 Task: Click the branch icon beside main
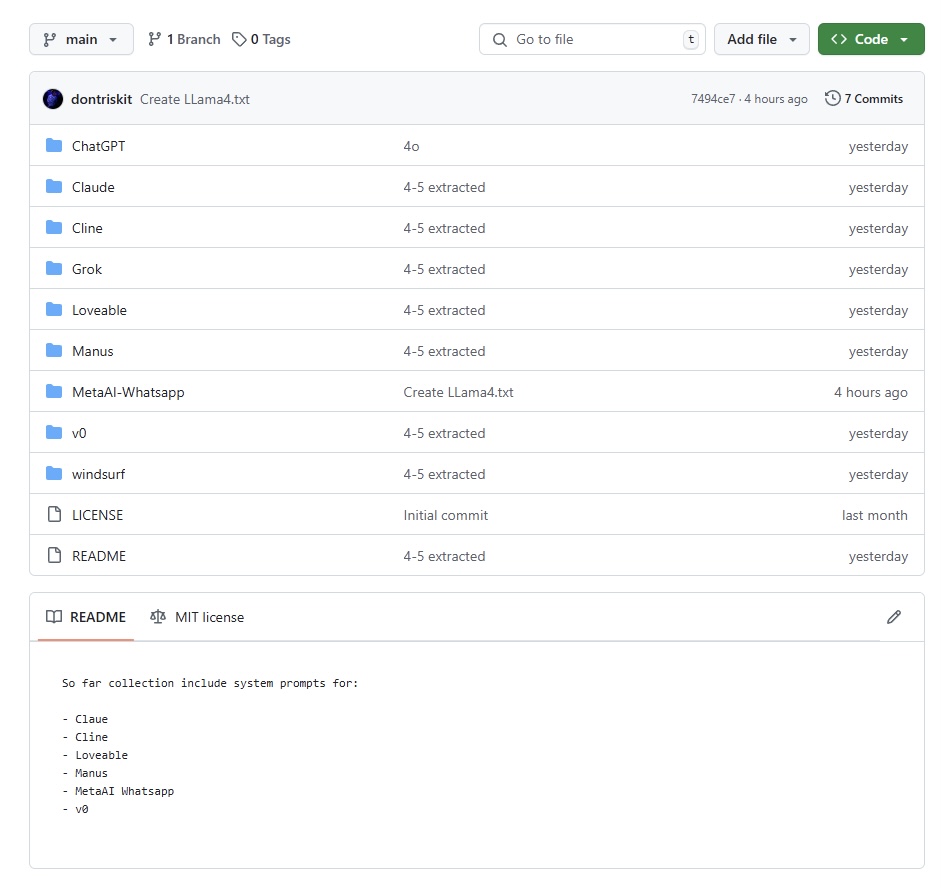[x=50, y=40]
